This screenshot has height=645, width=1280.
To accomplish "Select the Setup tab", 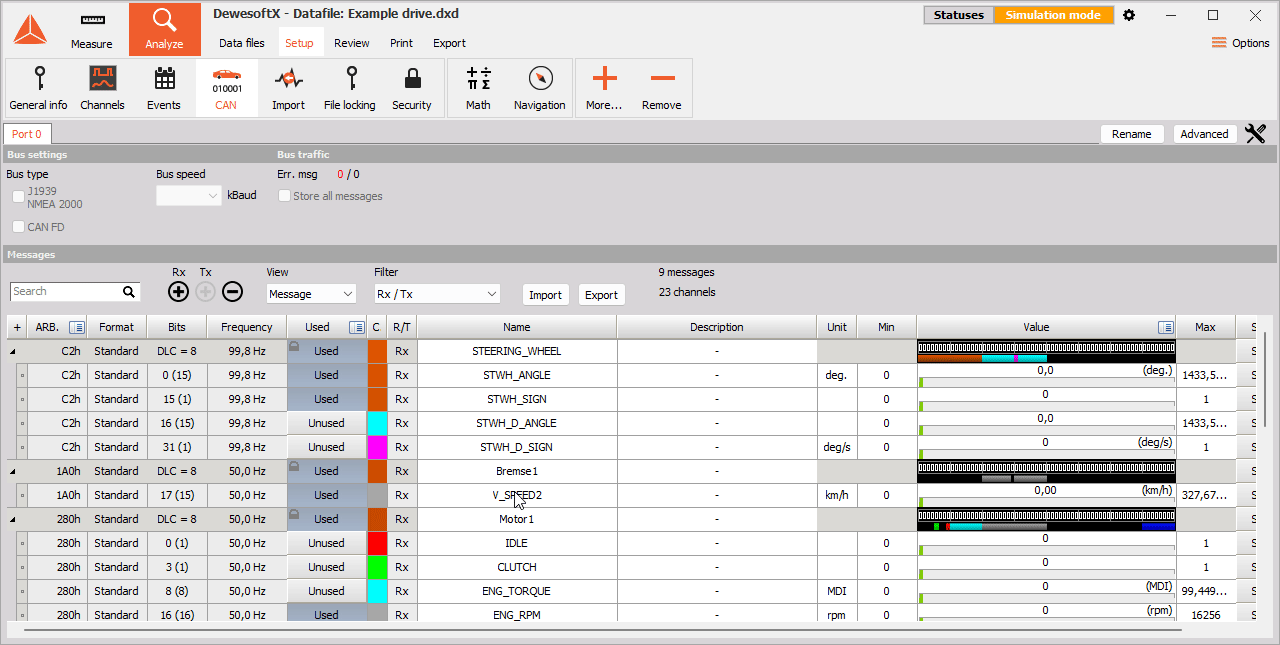I will coord(299,43).
